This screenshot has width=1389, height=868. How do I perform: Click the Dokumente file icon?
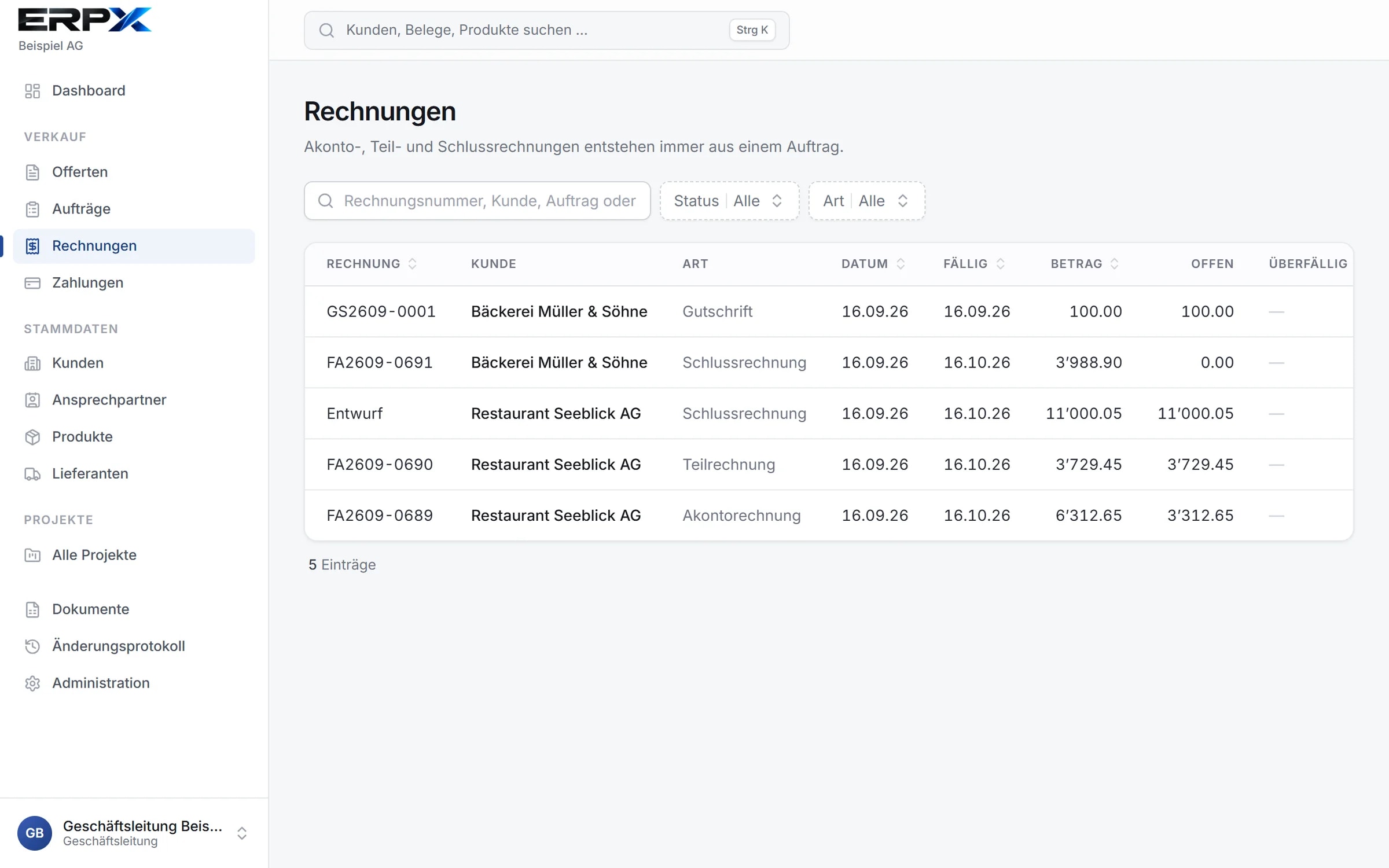pyautogui.click(x=32, y=609)
